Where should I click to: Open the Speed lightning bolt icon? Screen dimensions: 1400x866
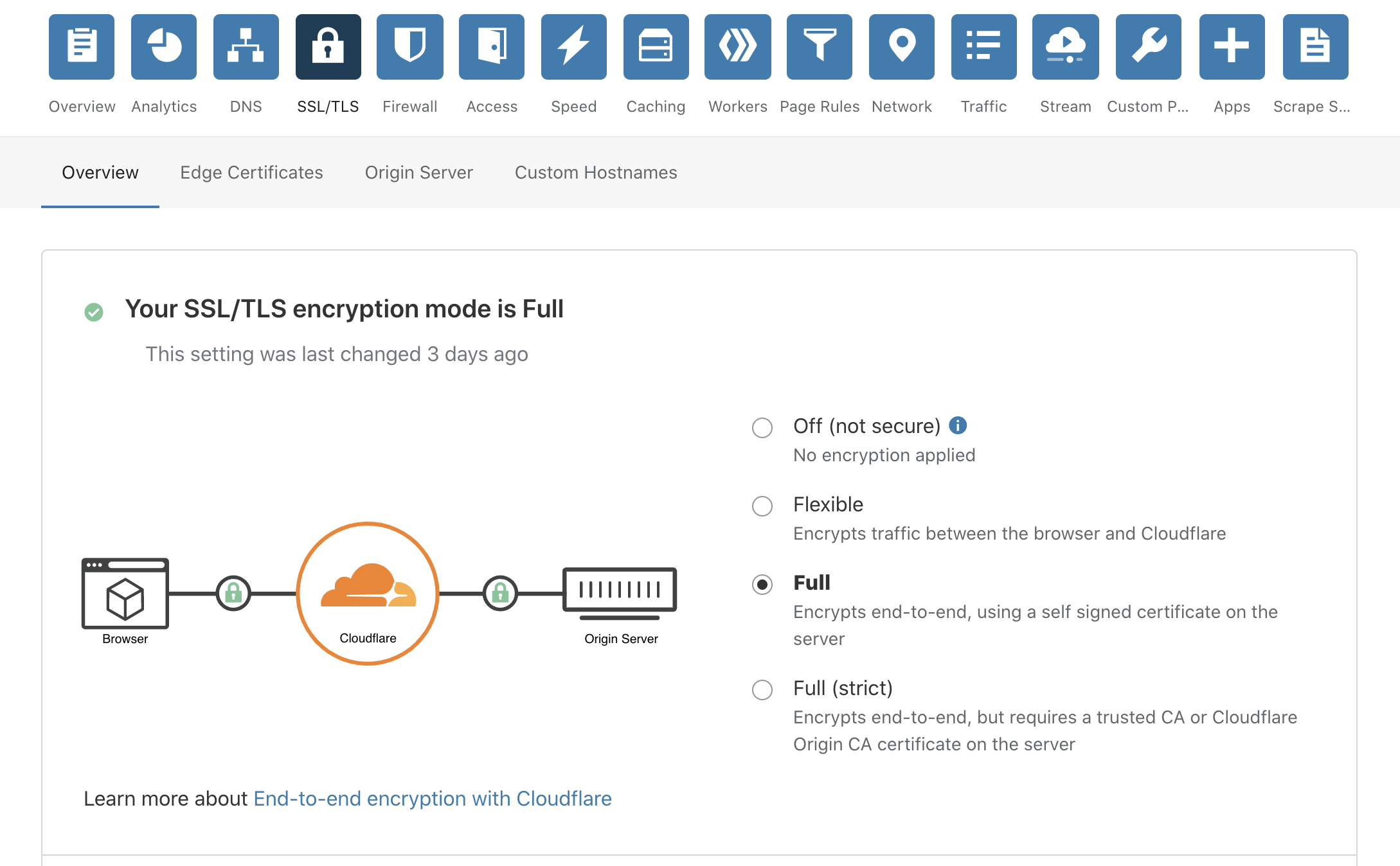click(574, 47)
